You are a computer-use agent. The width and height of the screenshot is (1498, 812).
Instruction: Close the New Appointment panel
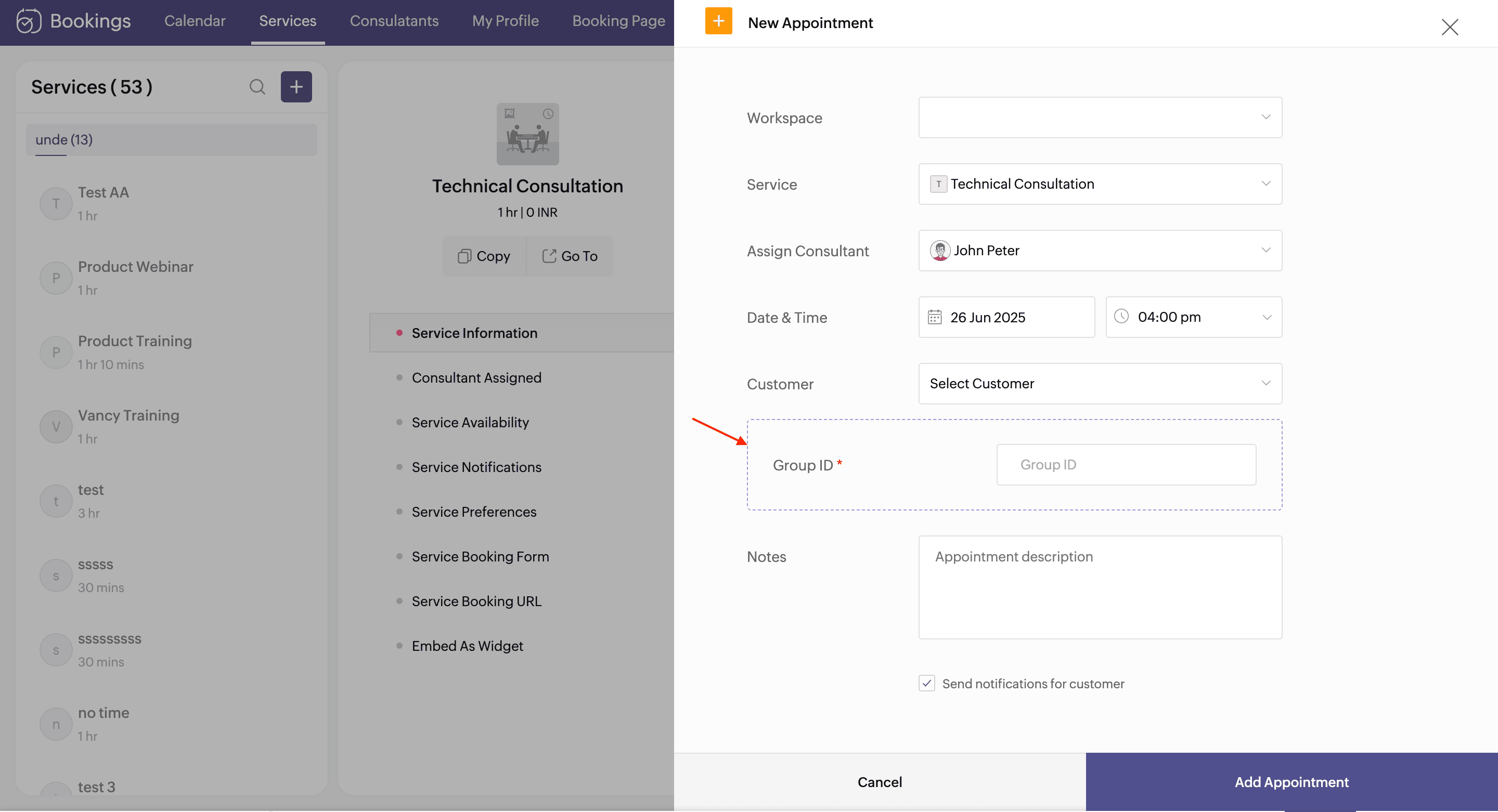tap(1449, 27)
